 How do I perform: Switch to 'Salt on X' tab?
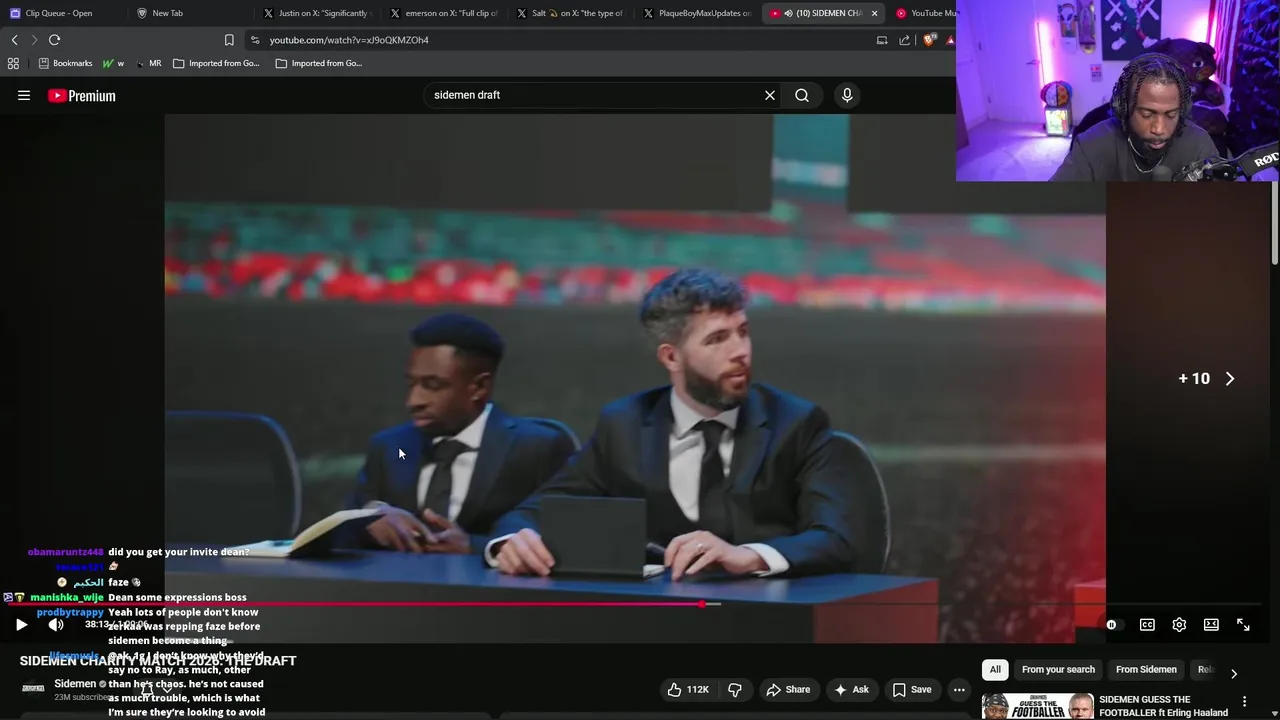(x=571, y=13)
